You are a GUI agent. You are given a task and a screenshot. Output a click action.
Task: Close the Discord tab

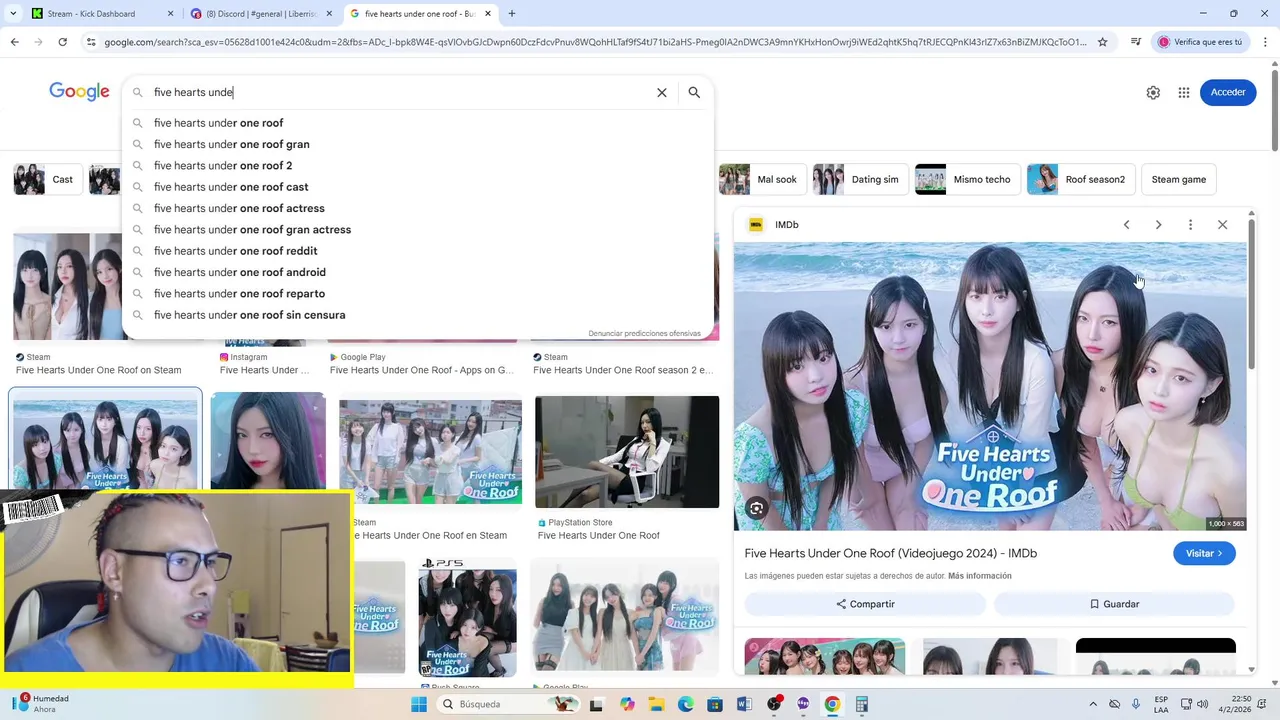[x=329, y=14]
